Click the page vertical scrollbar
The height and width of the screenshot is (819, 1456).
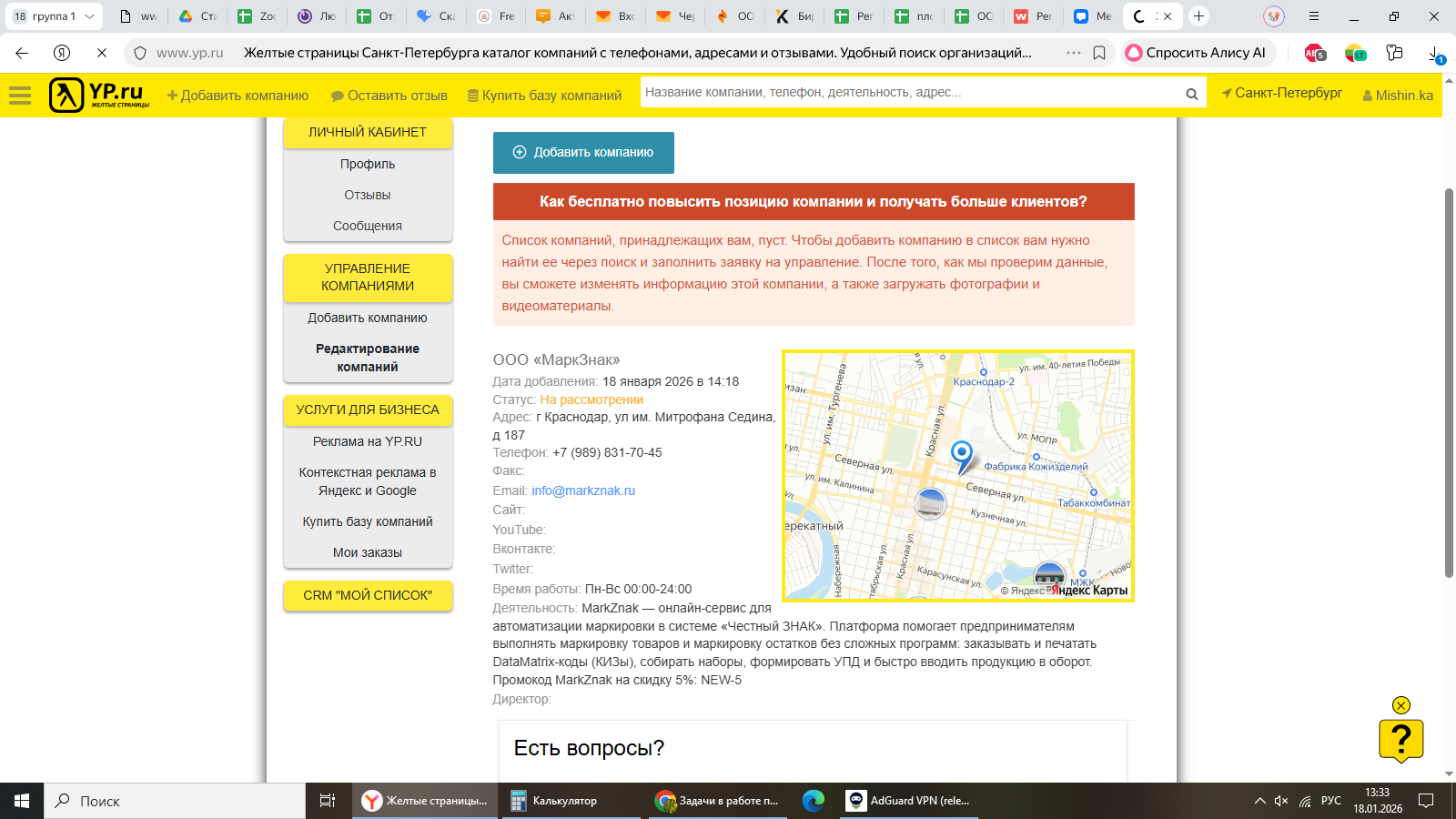pos(1449,382)
